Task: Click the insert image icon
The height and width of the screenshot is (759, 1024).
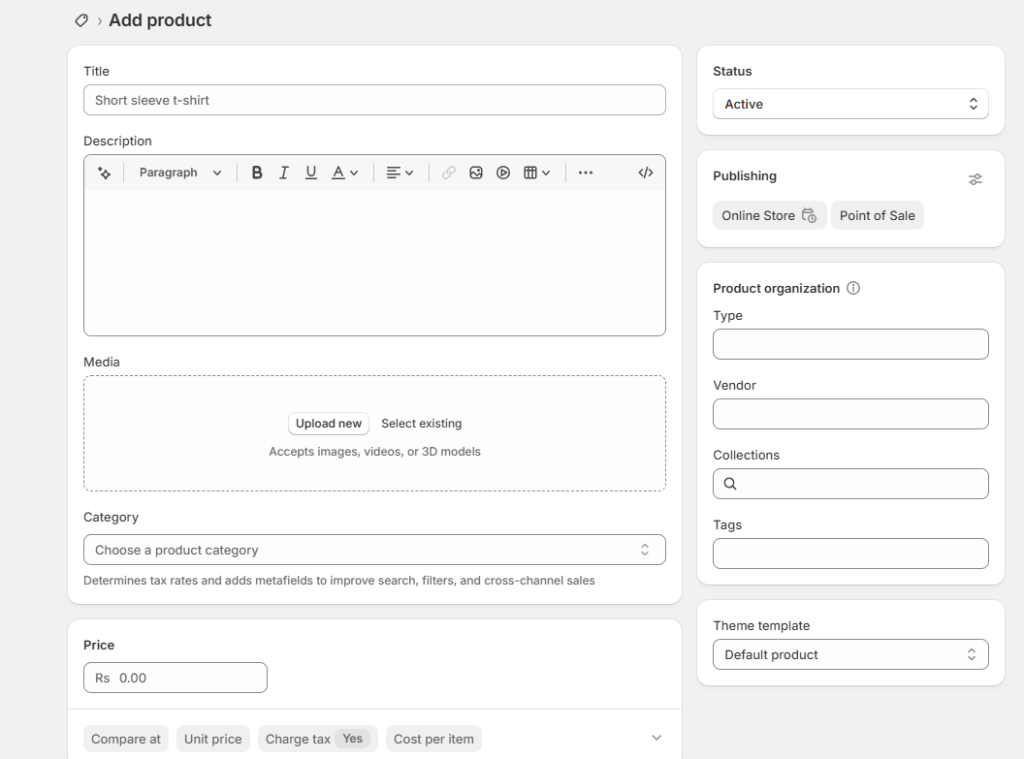Action: tap(475, 172)
